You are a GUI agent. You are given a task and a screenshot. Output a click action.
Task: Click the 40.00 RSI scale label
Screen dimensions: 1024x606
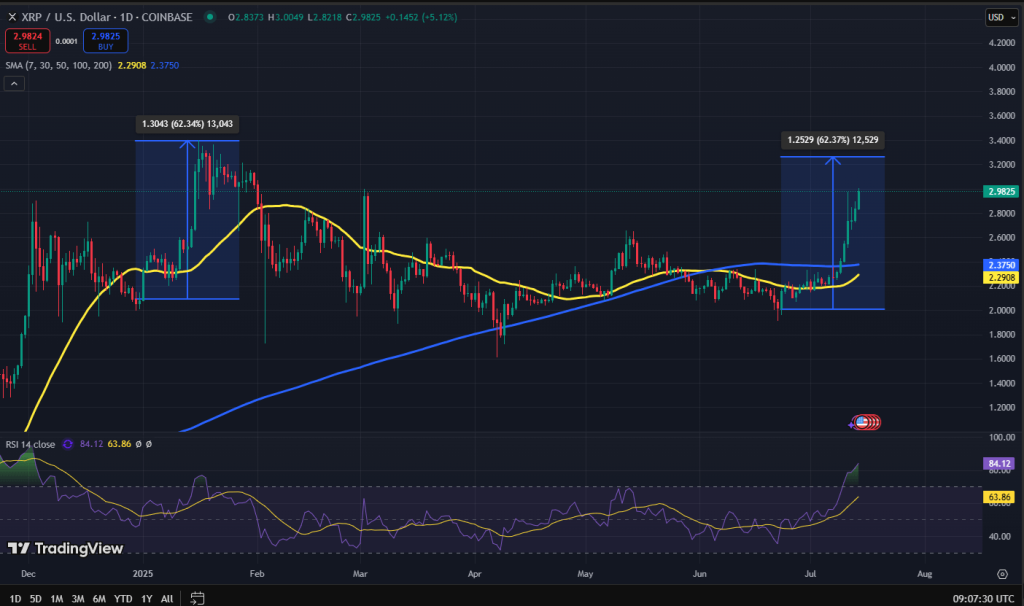coord(1000,537)
